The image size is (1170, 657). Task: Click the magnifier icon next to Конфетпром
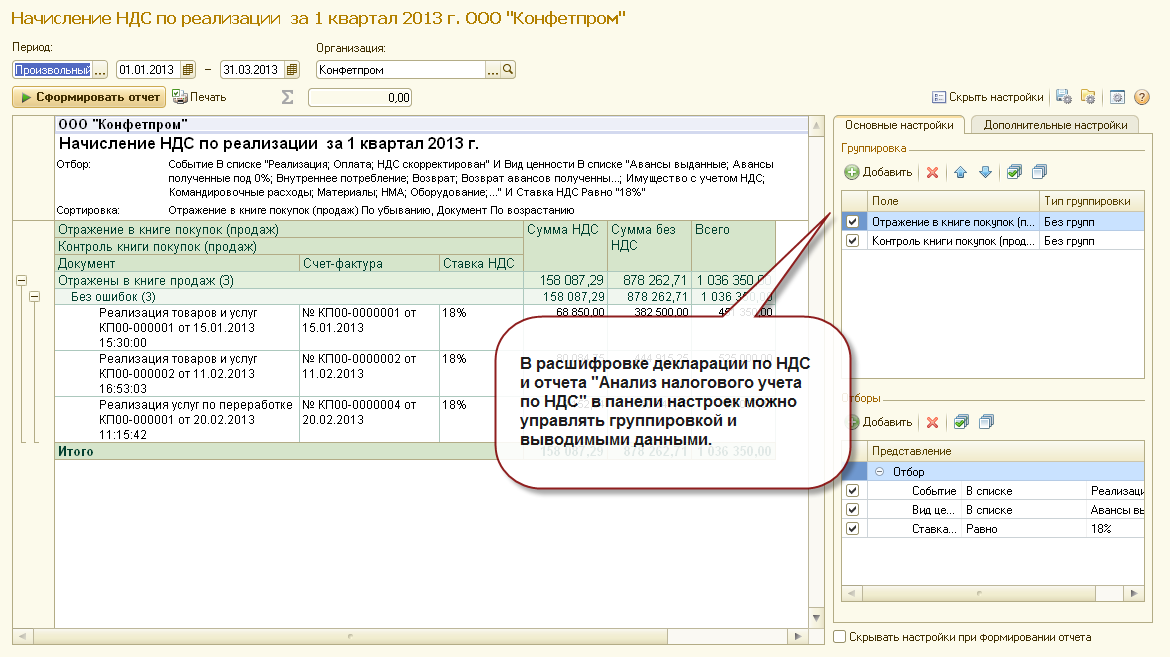tap(508, 69)
